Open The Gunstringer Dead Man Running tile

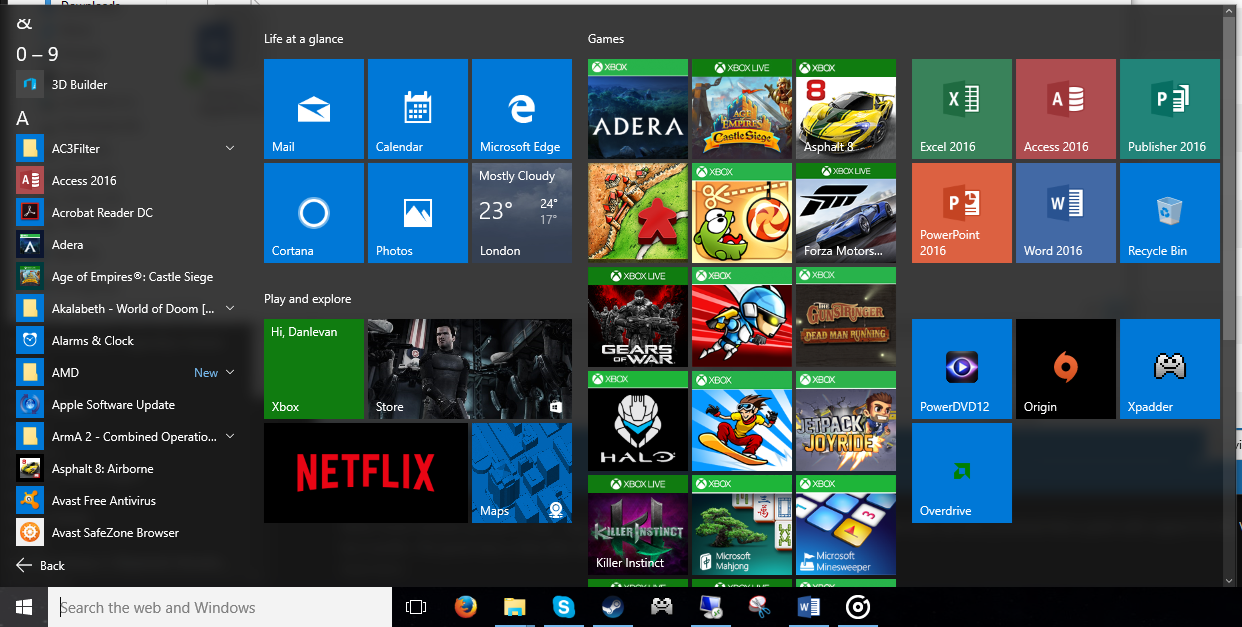(846, 317)
